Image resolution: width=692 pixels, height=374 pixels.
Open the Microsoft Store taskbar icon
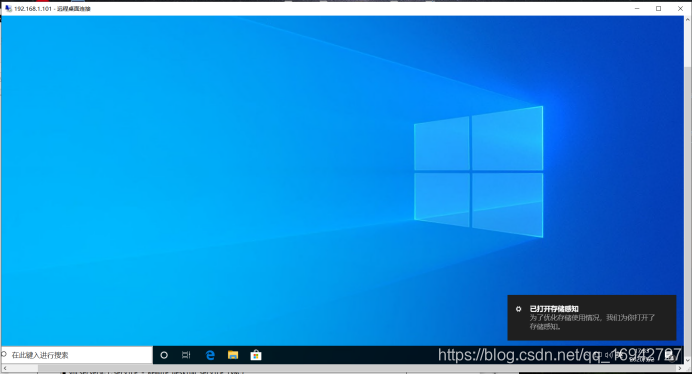(x=256, y=355)
